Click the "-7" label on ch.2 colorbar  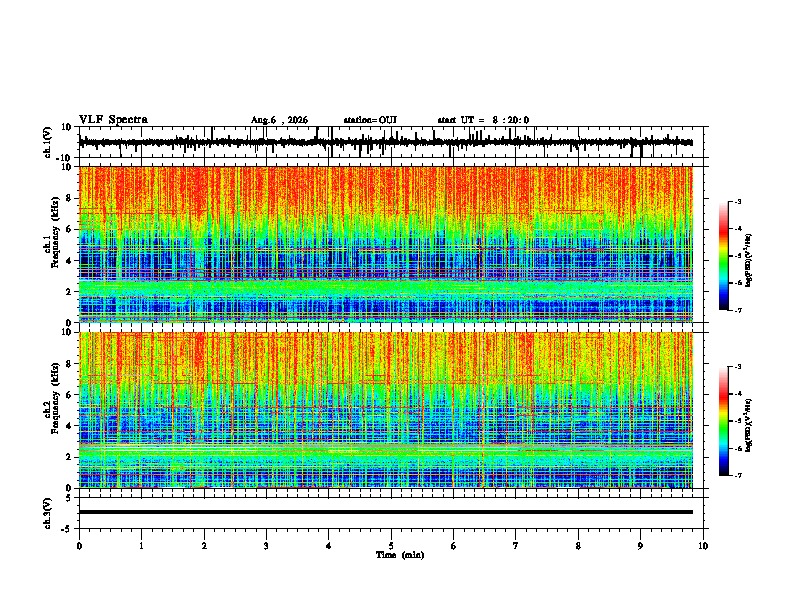738,475
